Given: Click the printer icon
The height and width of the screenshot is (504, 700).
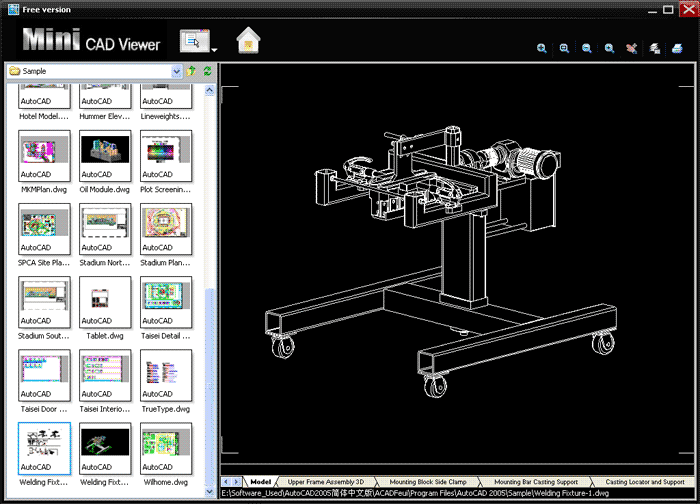Looking at the screenshot, I should click(x=678, y=48).
